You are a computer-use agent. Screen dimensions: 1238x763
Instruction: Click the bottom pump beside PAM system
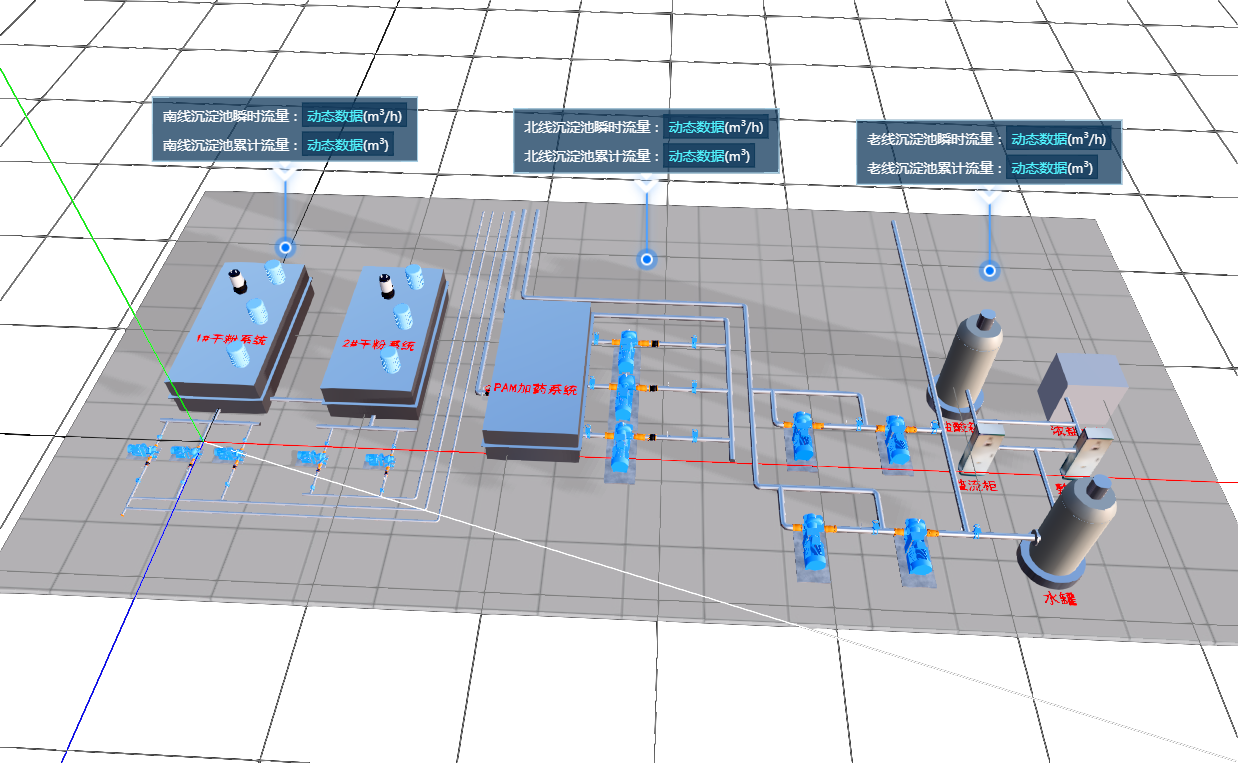pyautogui.click(x=620, y=445)
